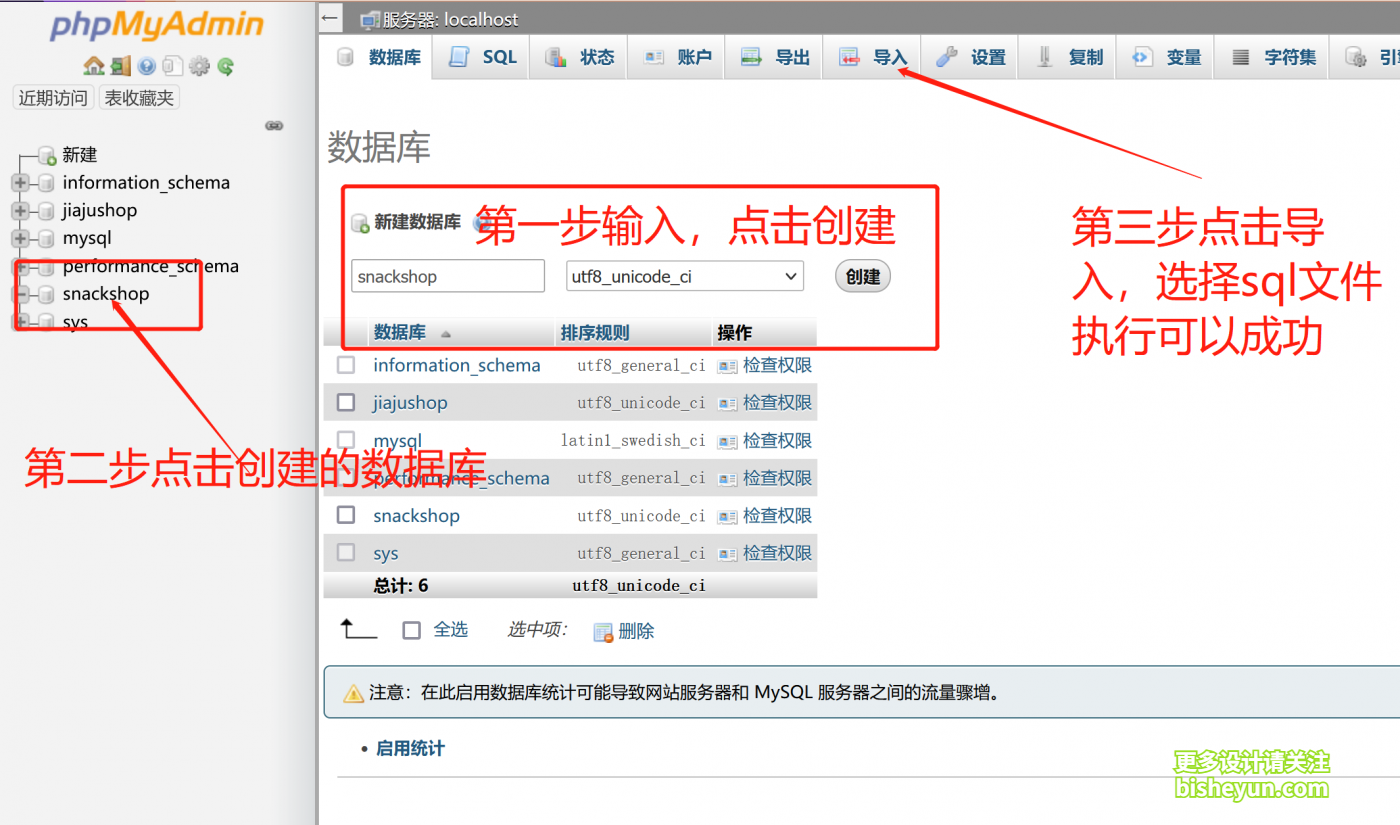Switch to the 数据库 tab
Screen dimensions: 1400x825
(379, 57)
